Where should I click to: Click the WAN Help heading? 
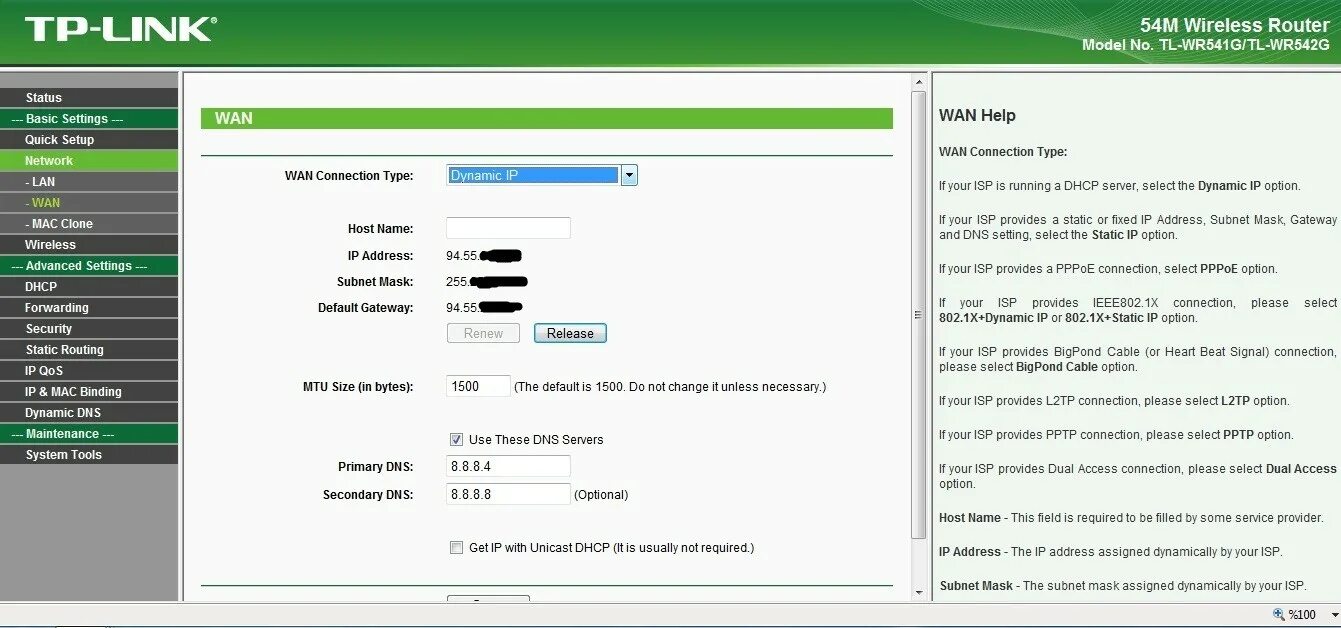pyautogui.click(x=977, y=115)
